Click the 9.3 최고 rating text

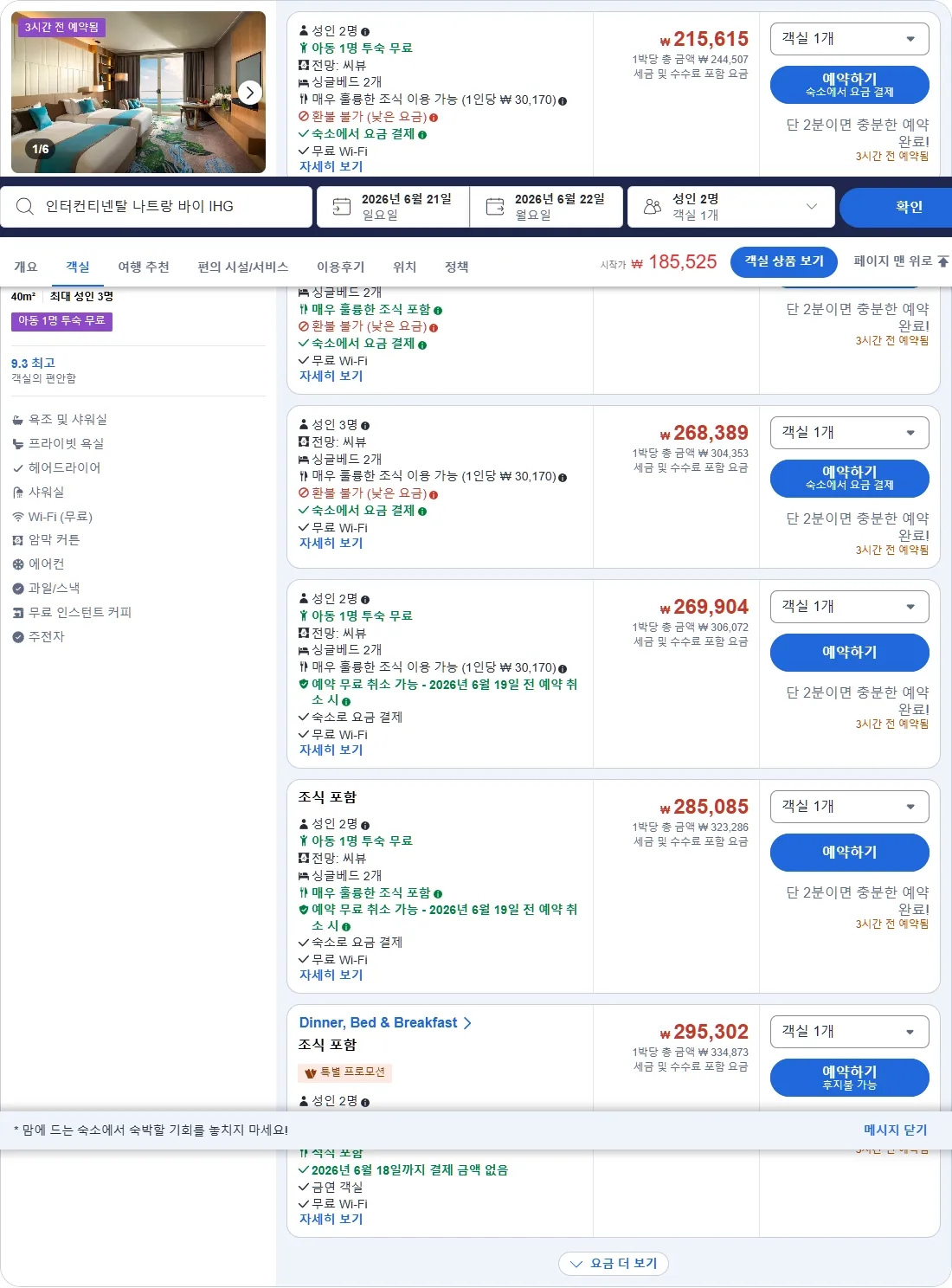(x=33, y=364)
